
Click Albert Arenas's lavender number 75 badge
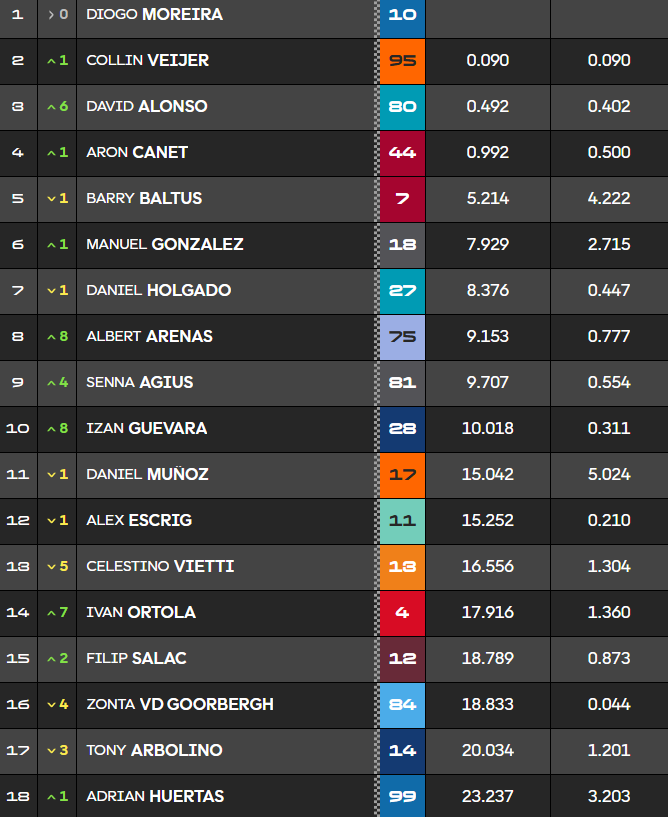(402, 337)
